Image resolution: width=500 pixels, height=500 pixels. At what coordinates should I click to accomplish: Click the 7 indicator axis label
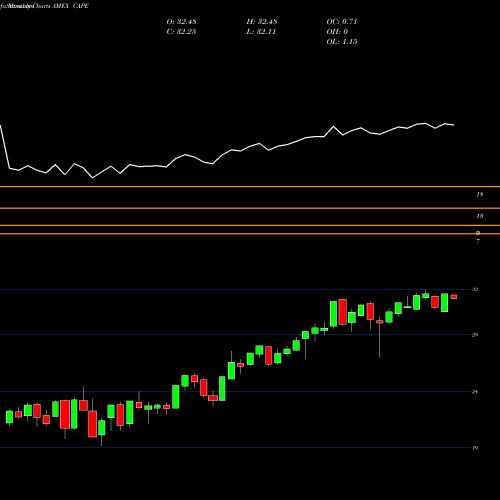pos(478,242)
